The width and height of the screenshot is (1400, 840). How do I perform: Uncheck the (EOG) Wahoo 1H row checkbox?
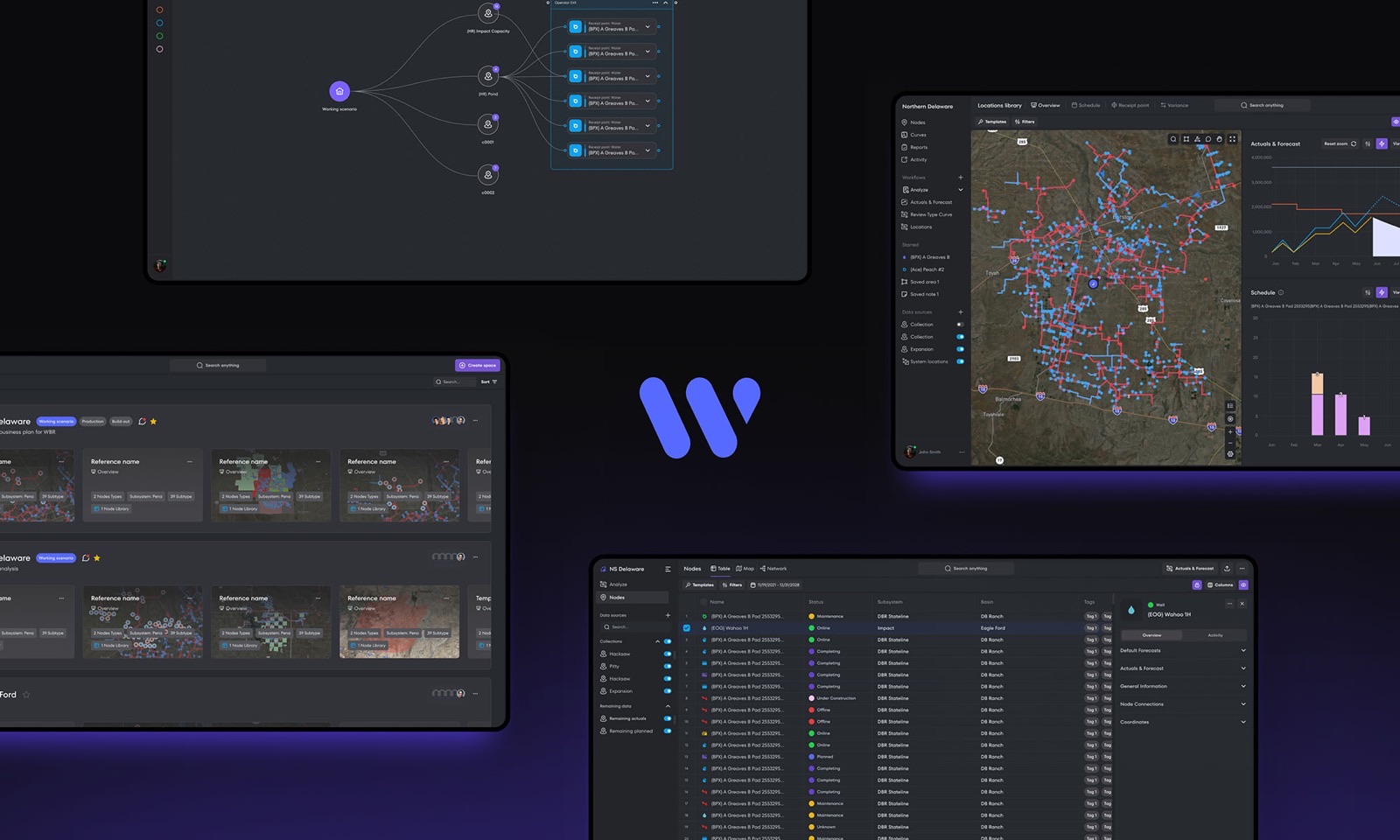coord(687,628)
